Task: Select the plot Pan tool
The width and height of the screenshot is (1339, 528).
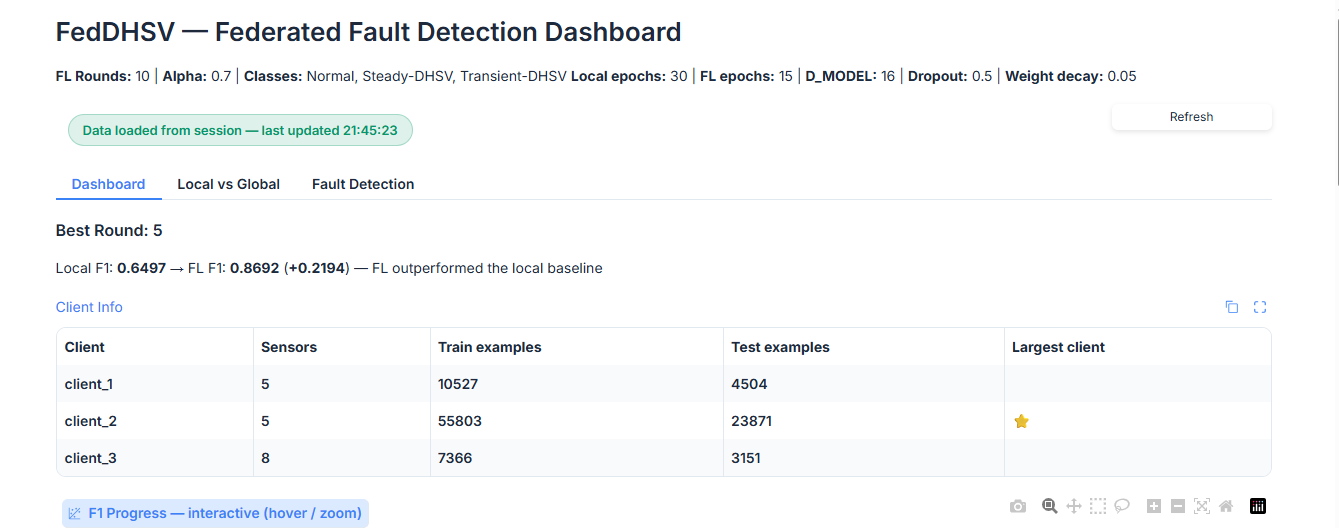Action: pyautogui.click(x=1074, y=506)
